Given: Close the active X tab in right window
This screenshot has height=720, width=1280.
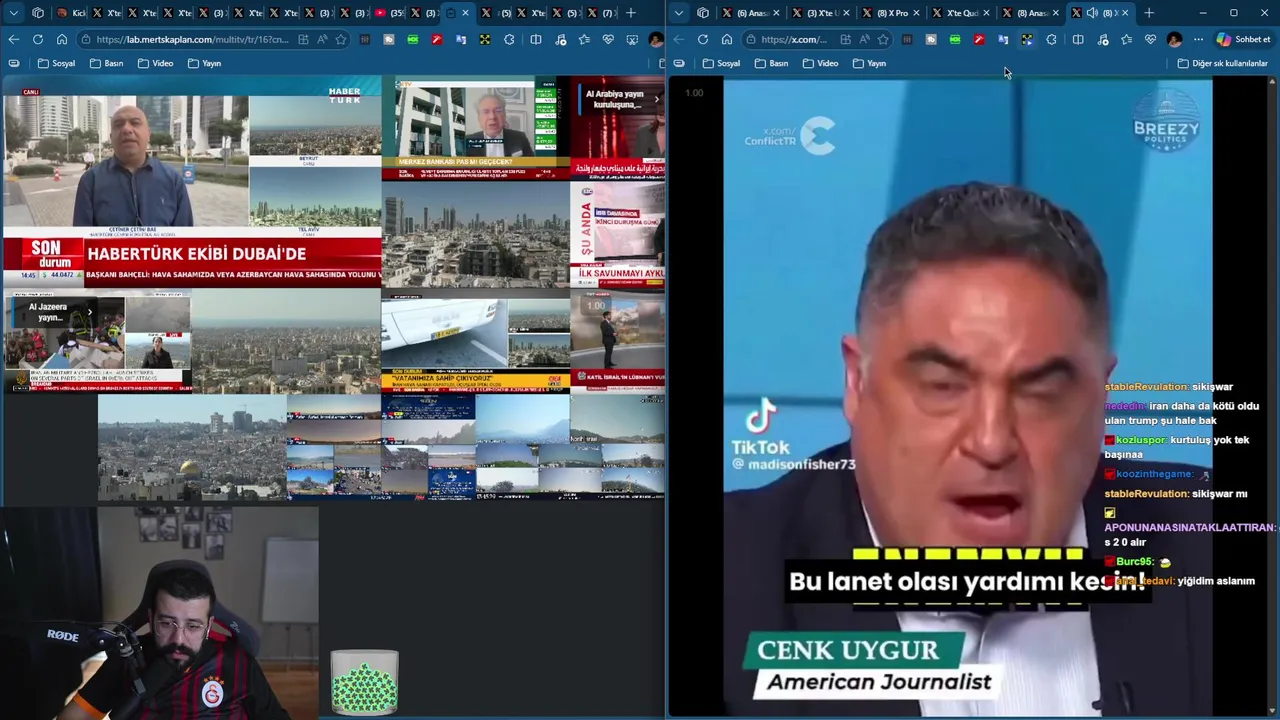Looking at the screenshot, I should [x=1125, y=13].
